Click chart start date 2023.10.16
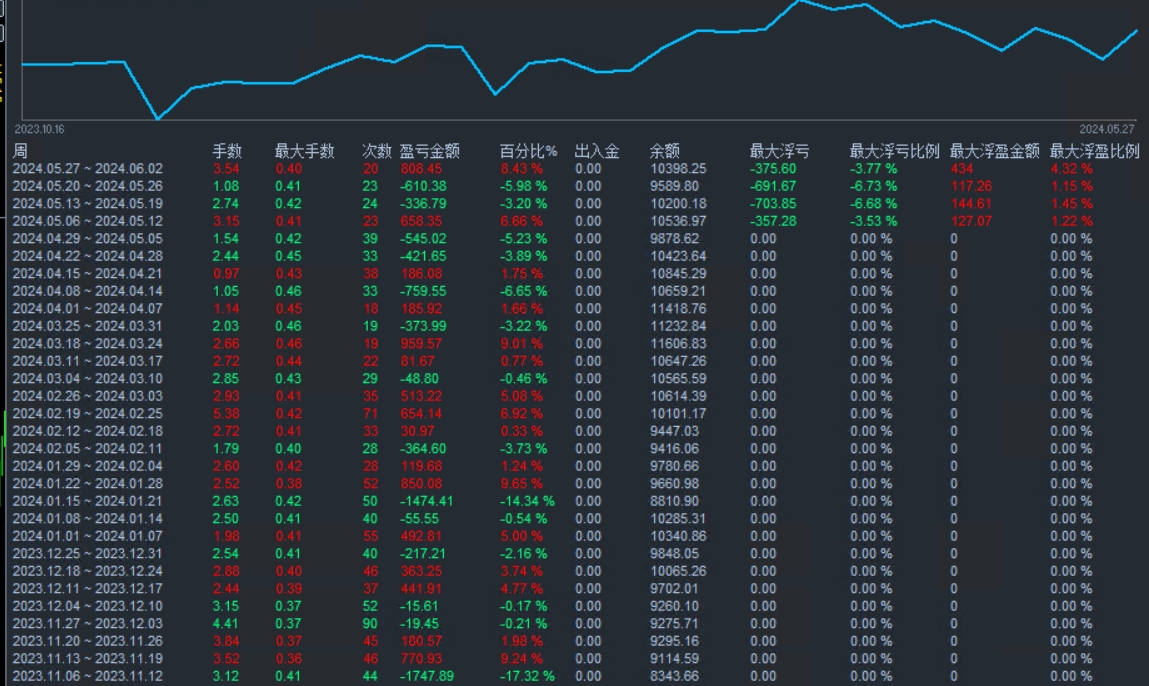1149x686 pixels. coord(40,129)
